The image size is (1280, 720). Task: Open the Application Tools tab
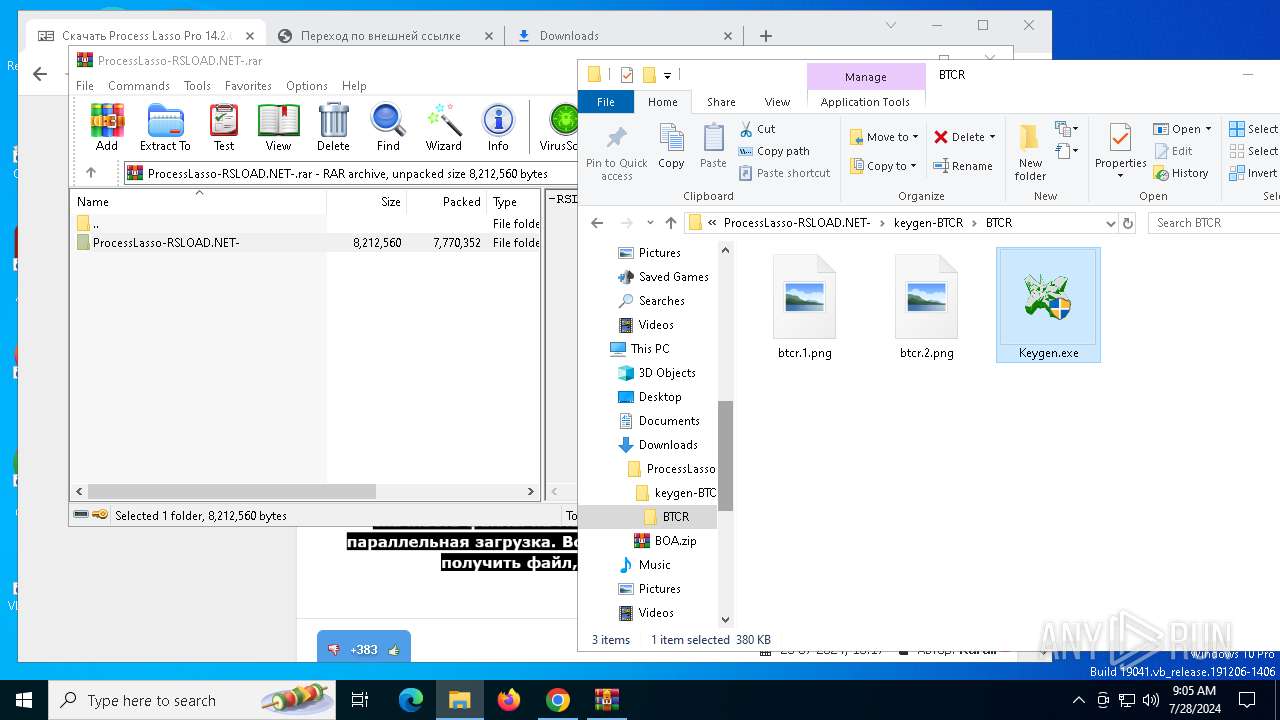point(865,102)
